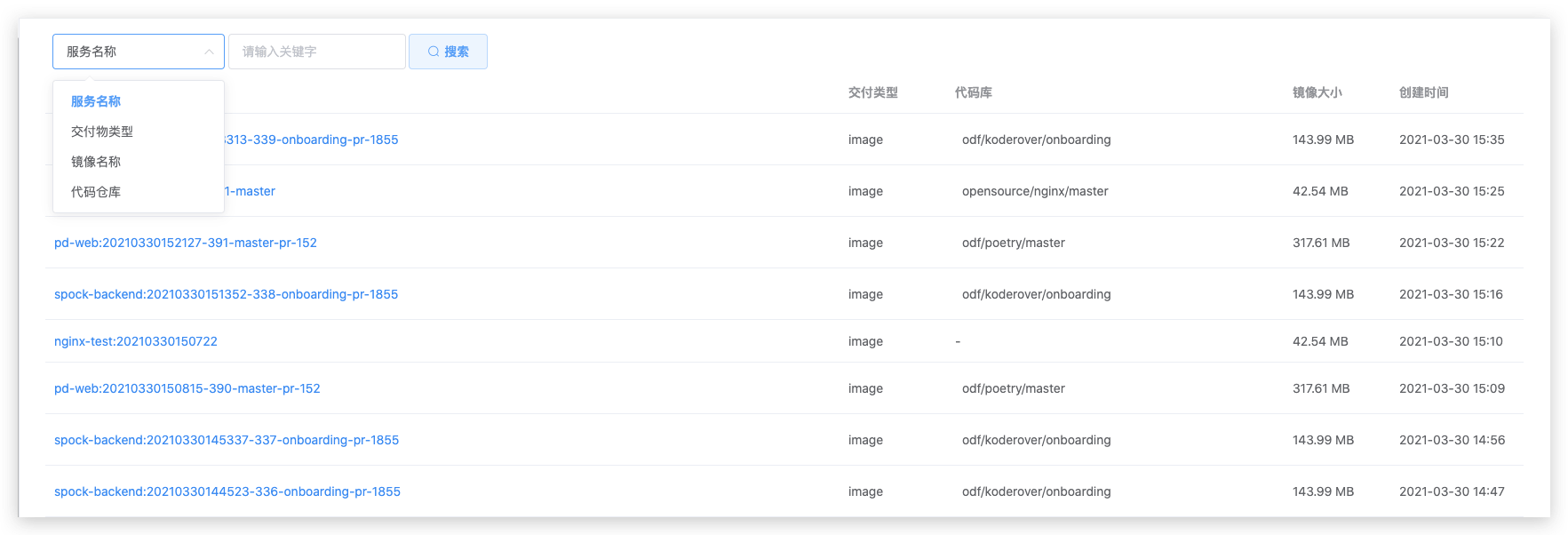The image size is (1568, 535).
Task: Pick 代码仓库 from the filter options
Action: coord(96,192)
